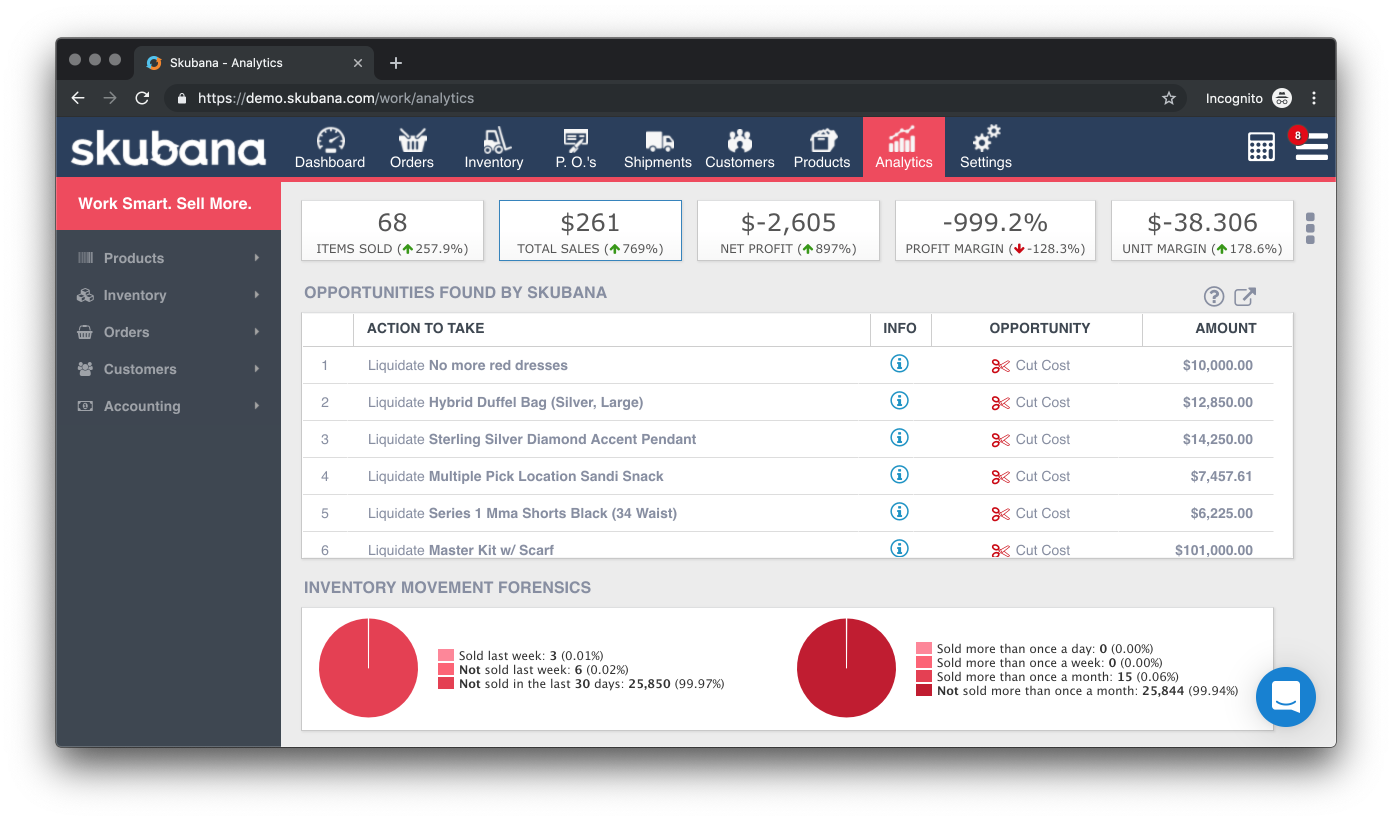Sort by Opportunity column header
The width and height of the screenshot is (1392, 821).
[1039, 328]
